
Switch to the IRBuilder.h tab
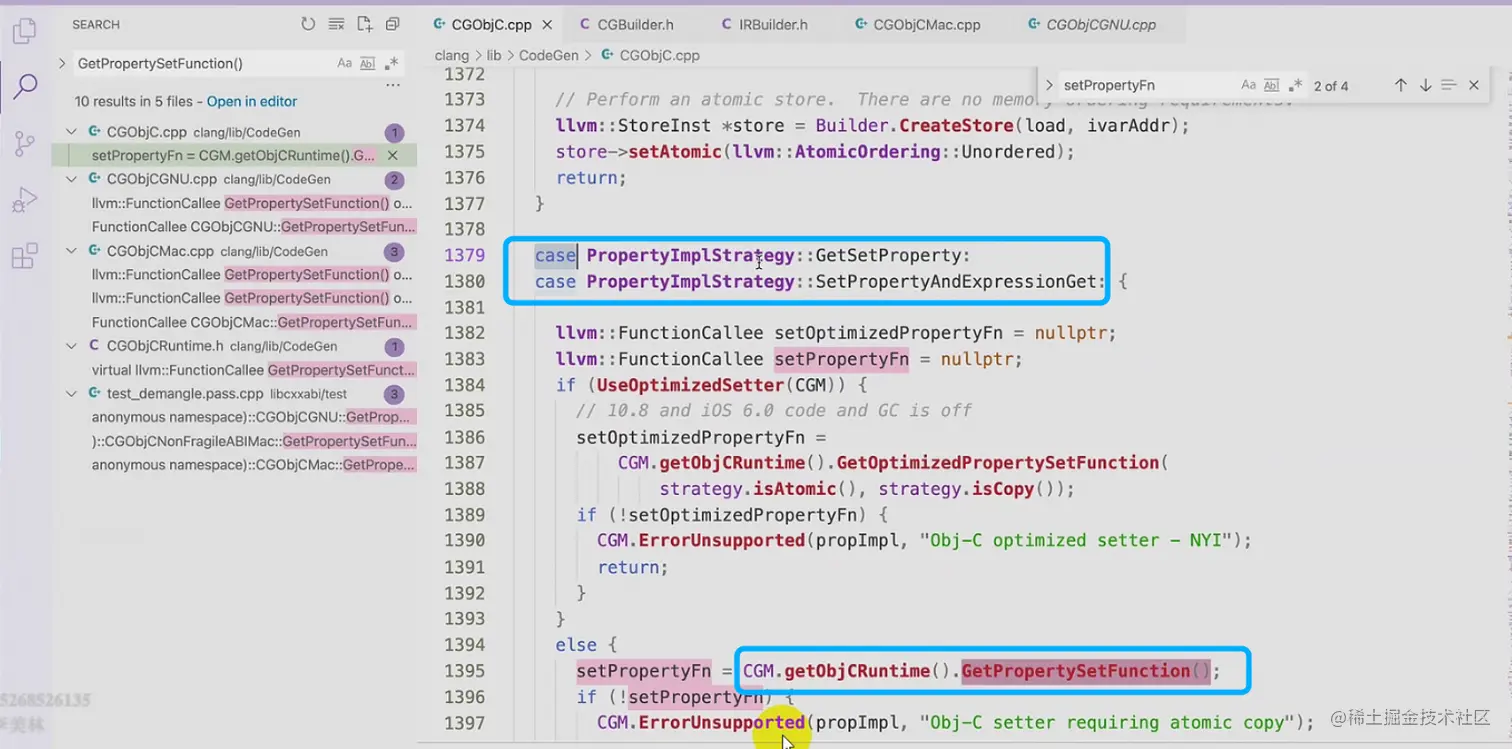773,25
